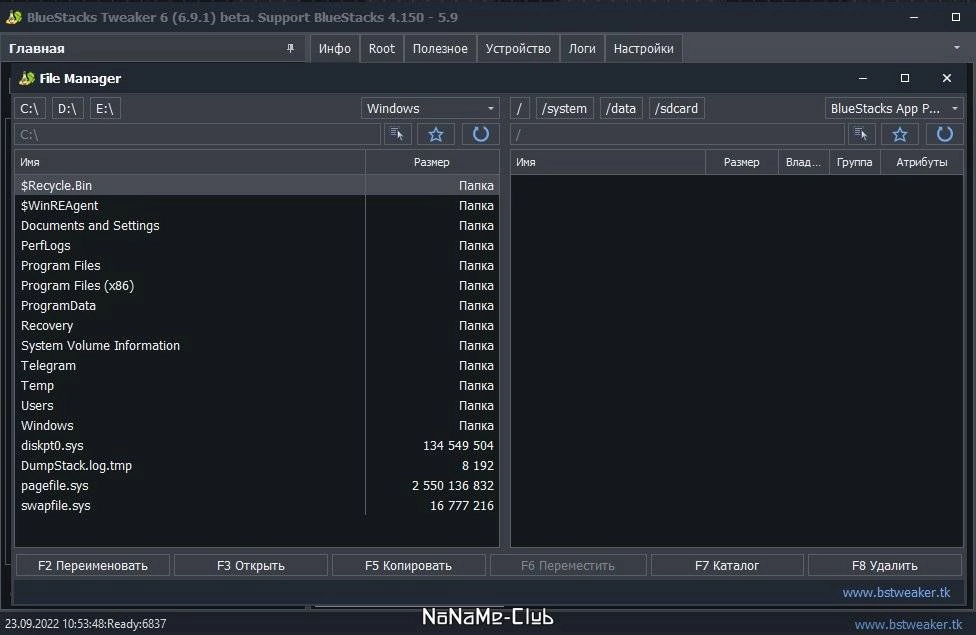Sort right pane by Имя column

click(608, 162)
